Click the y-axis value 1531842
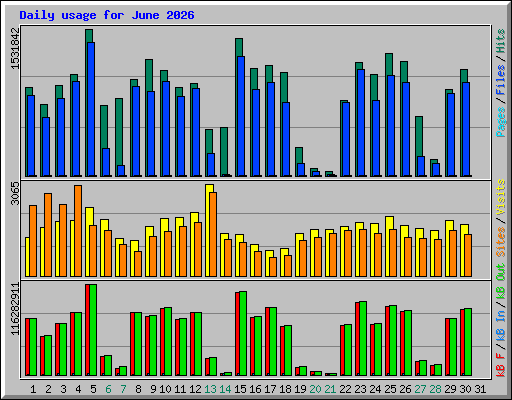Image resolution: width=512 pixels, height=400 pixels. [15, 49]
